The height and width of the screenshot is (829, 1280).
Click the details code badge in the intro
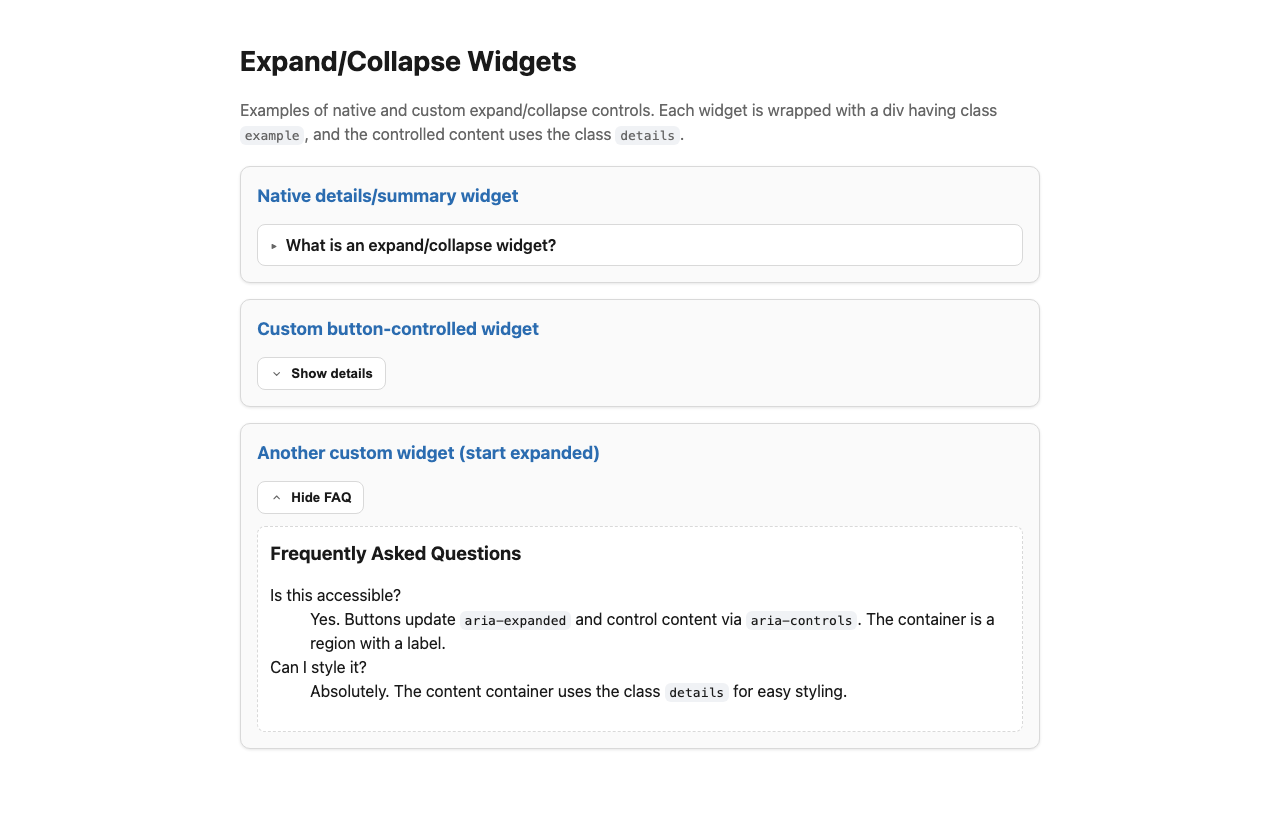[647, 135]
